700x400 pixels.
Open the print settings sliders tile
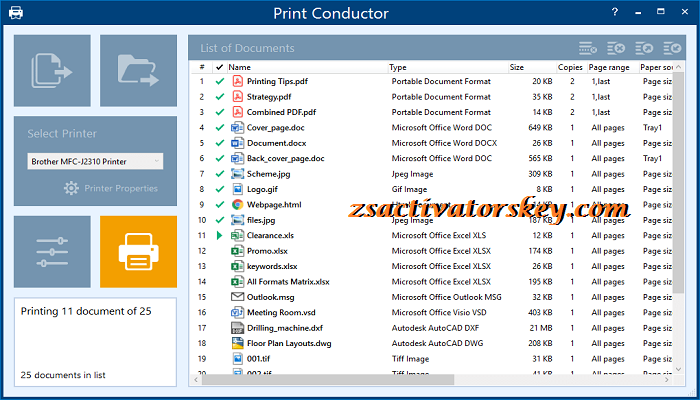click(x=52, y=252)
